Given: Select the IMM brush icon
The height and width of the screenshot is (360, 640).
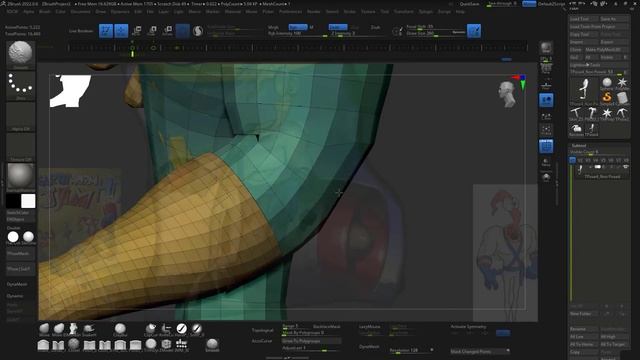Looking at the screenshot, I should (x=181, y=345).
